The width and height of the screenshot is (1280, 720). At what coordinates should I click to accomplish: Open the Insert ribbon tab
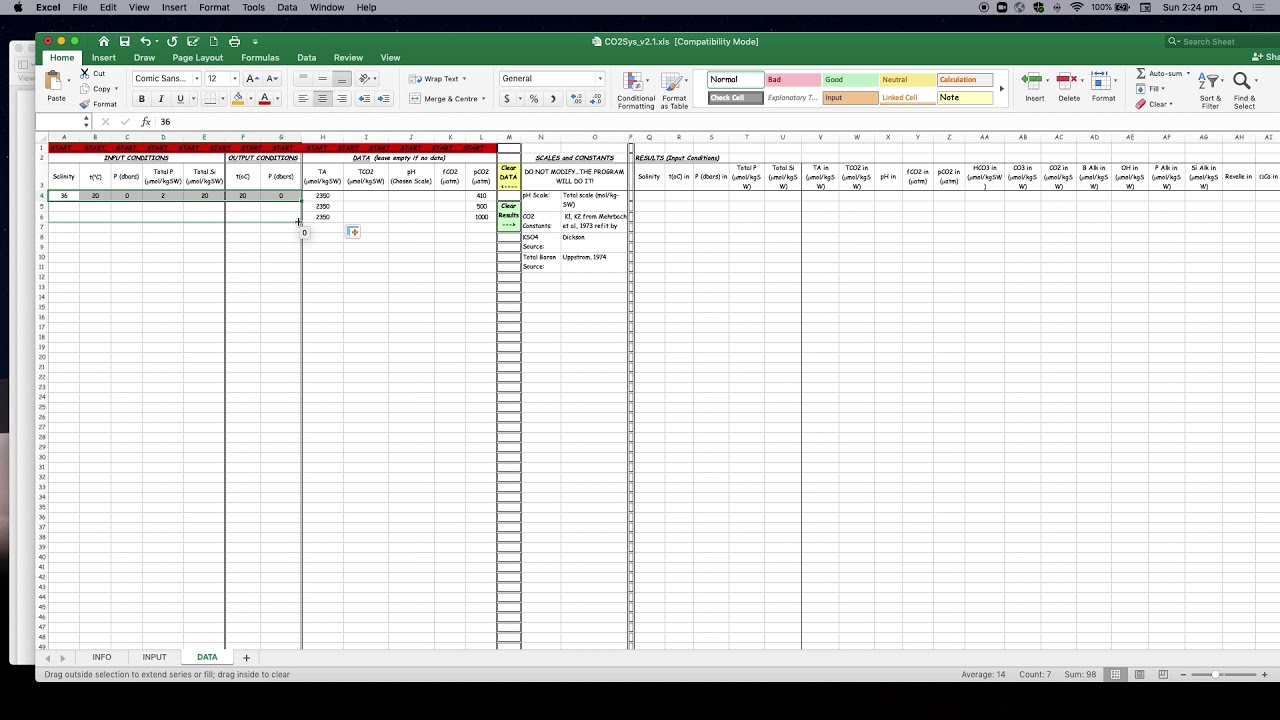click(x=104, y=58)
